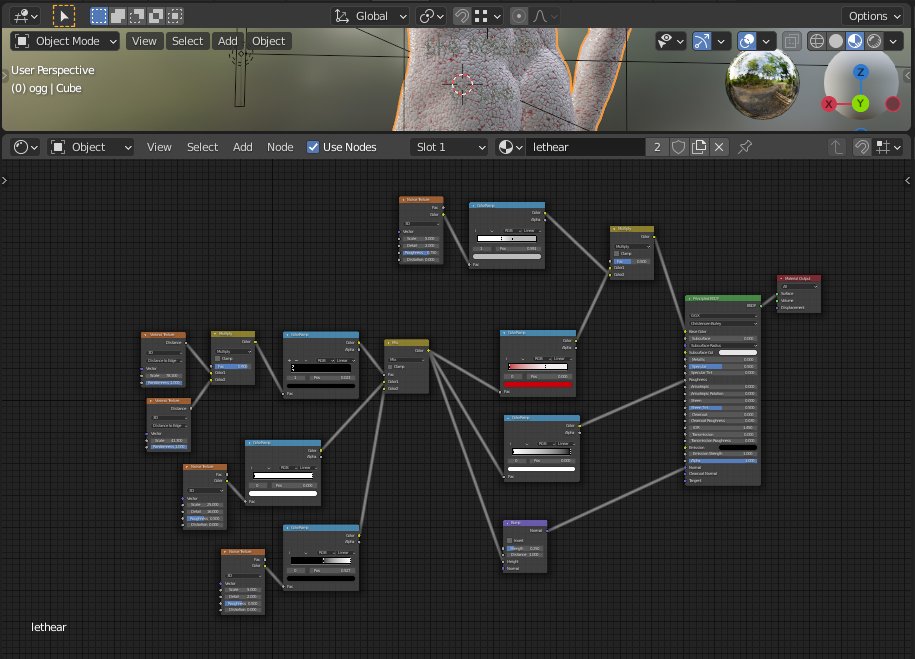Toggle X-Ray in the viewport header
This screenshot has height=659, width=915.
coord(792,41)
